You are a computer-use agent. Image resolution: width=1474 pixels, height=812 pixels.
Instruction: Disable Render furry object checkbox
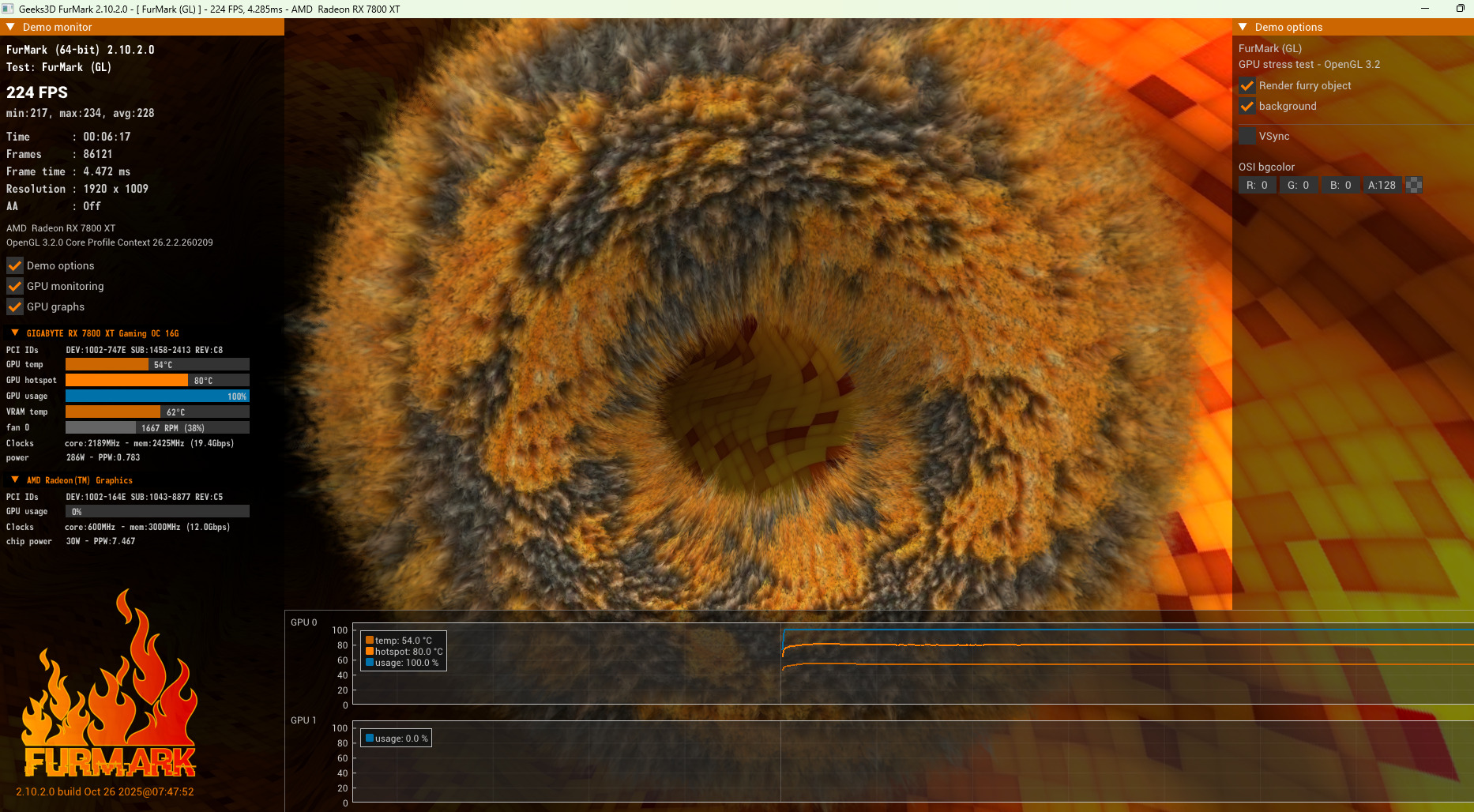coord(1247,85)
